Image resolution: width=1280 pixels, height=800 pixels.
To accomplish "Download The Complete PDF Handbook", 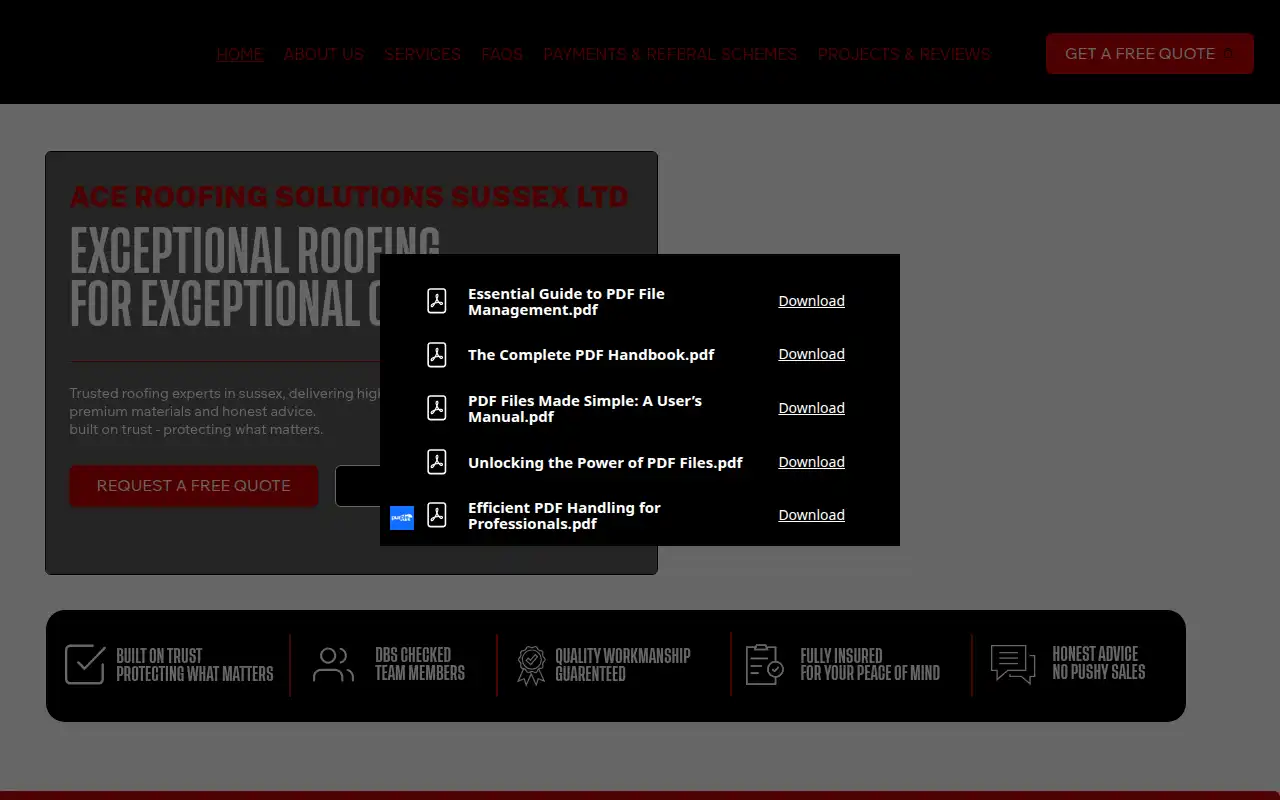I will click(812, 354).
